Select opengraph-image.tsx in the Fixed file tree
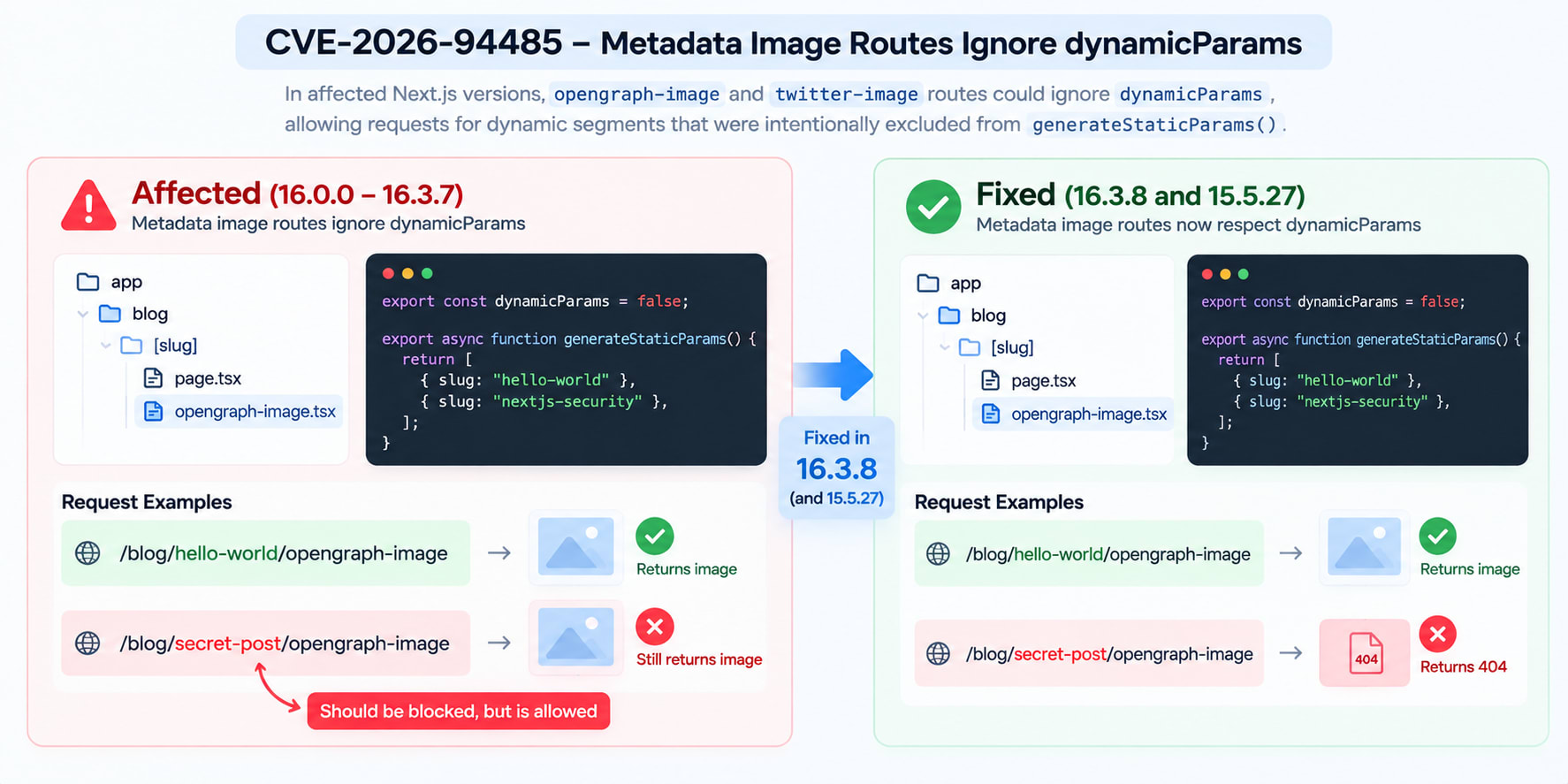This screenshot has height=784, width=1568. 1073,414
